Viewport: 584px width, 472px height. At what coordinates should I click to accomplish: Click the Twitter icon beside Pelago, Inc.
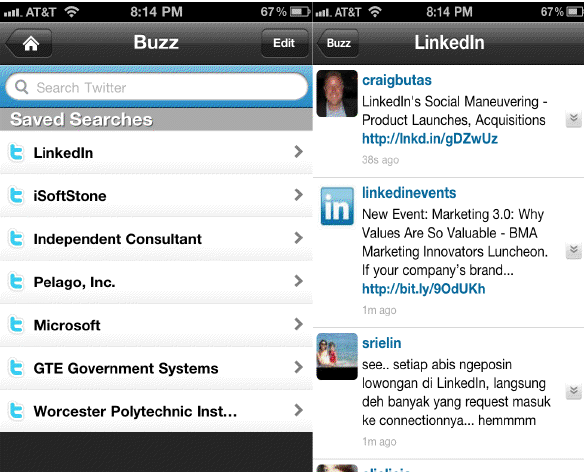pyautogui.click(x=16, y=281)
